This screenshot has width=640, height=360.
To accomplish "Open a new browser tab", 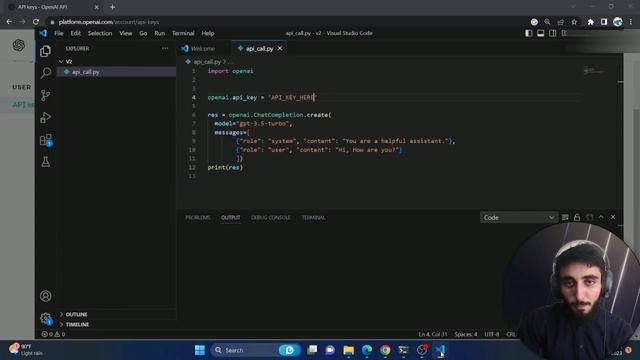I will [x=112, y=7].
